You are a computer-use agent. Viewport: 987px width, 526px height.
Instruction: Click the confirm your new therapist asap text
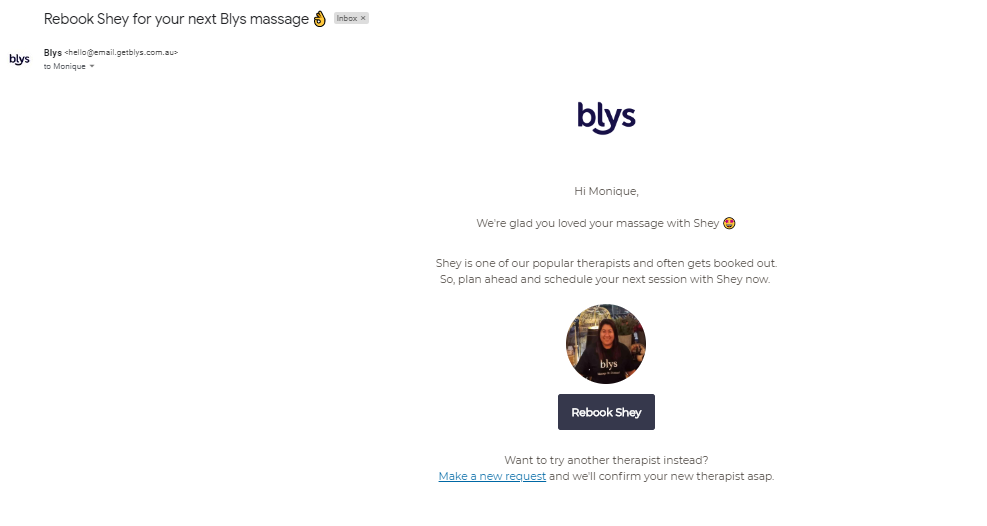686,476
